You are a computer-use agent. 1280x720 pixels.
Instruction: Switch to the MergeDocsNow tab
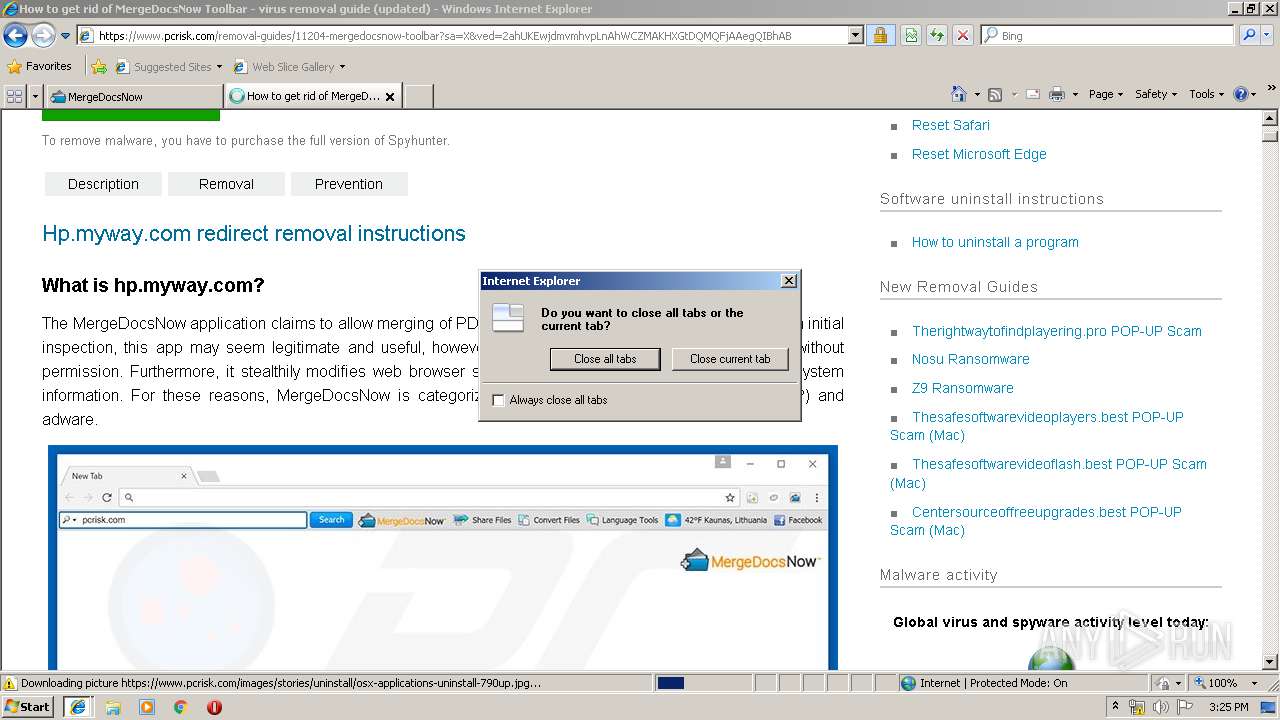tap(134, 96)
